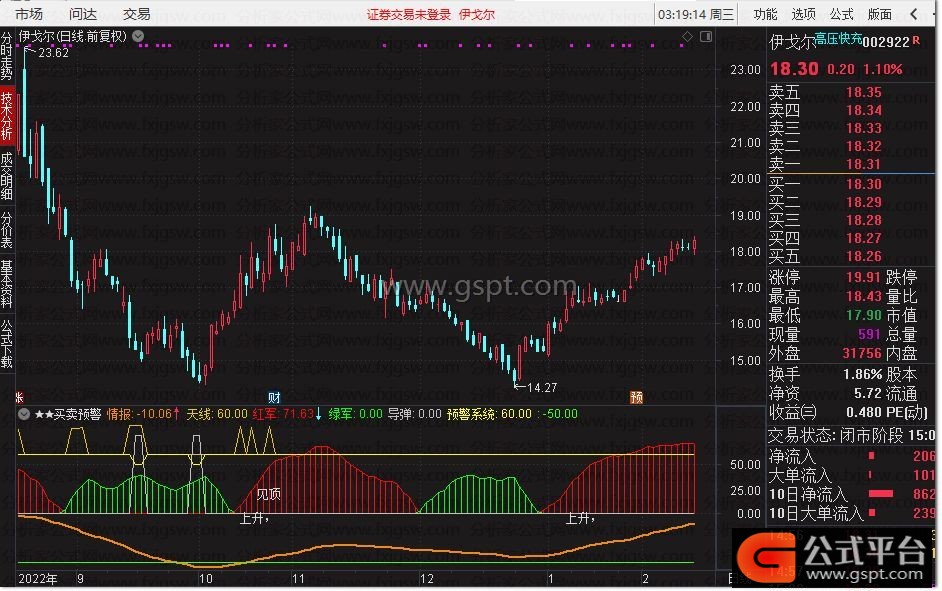Switch to 公式下载 side tab
The image size is (942, 591).
7,344
